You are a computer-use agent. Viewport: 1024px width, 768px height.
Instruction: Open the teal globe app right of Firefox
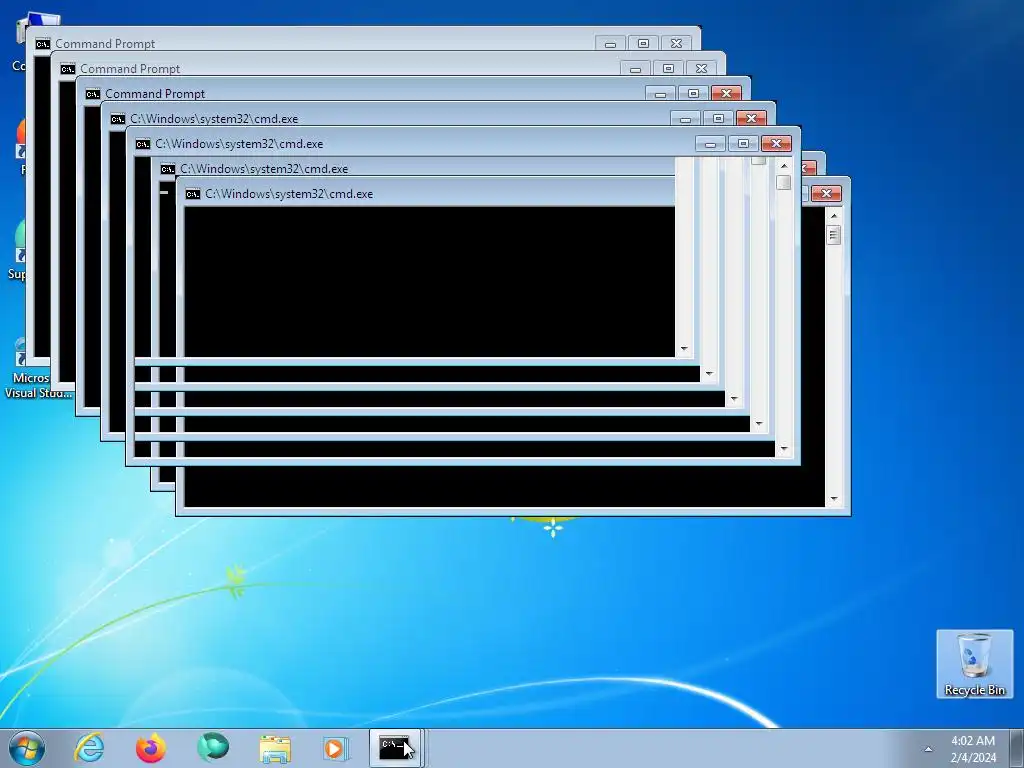point(213,748)
